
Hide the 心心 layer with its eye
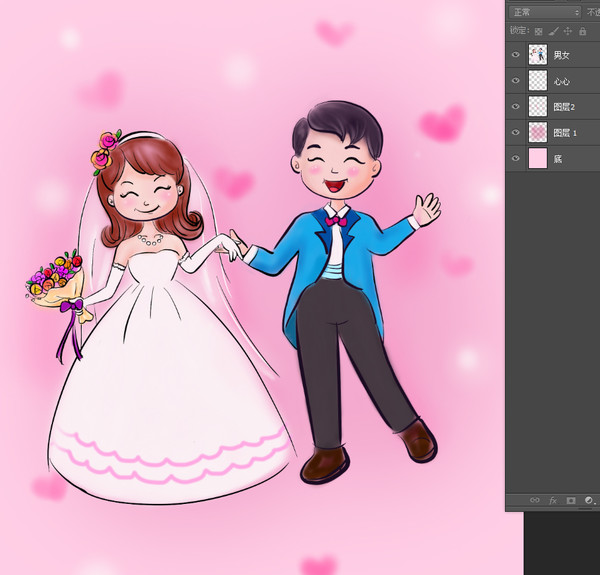click(x=516, y=80)
